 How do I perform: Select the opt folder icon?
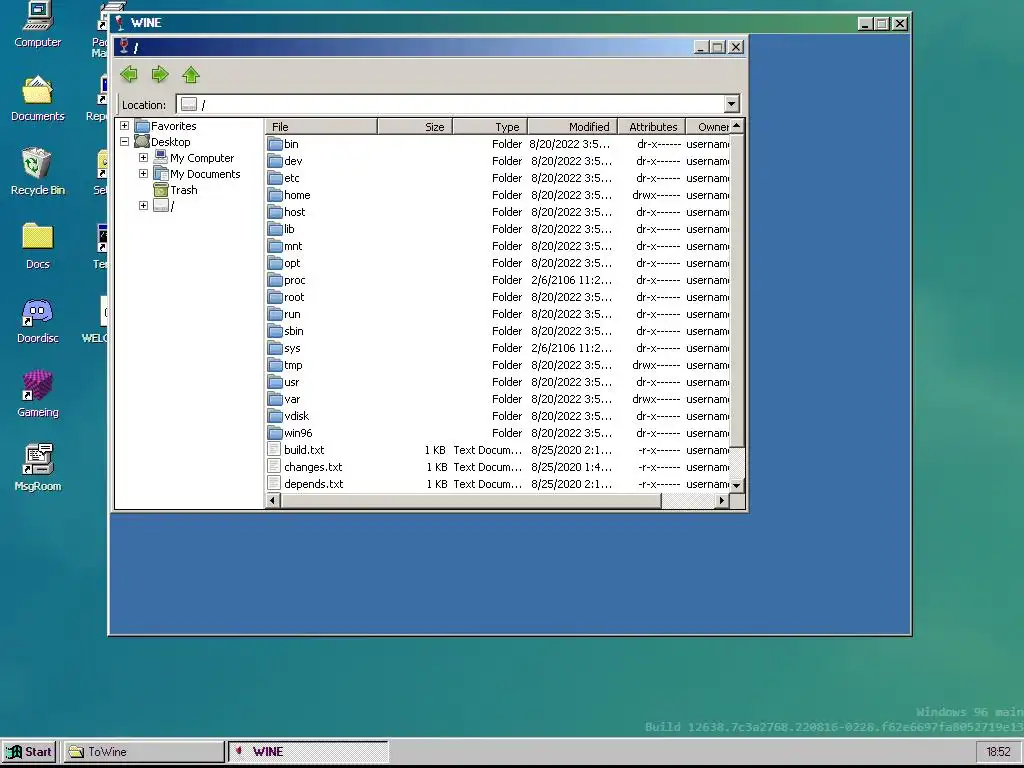tap(275, 263)
